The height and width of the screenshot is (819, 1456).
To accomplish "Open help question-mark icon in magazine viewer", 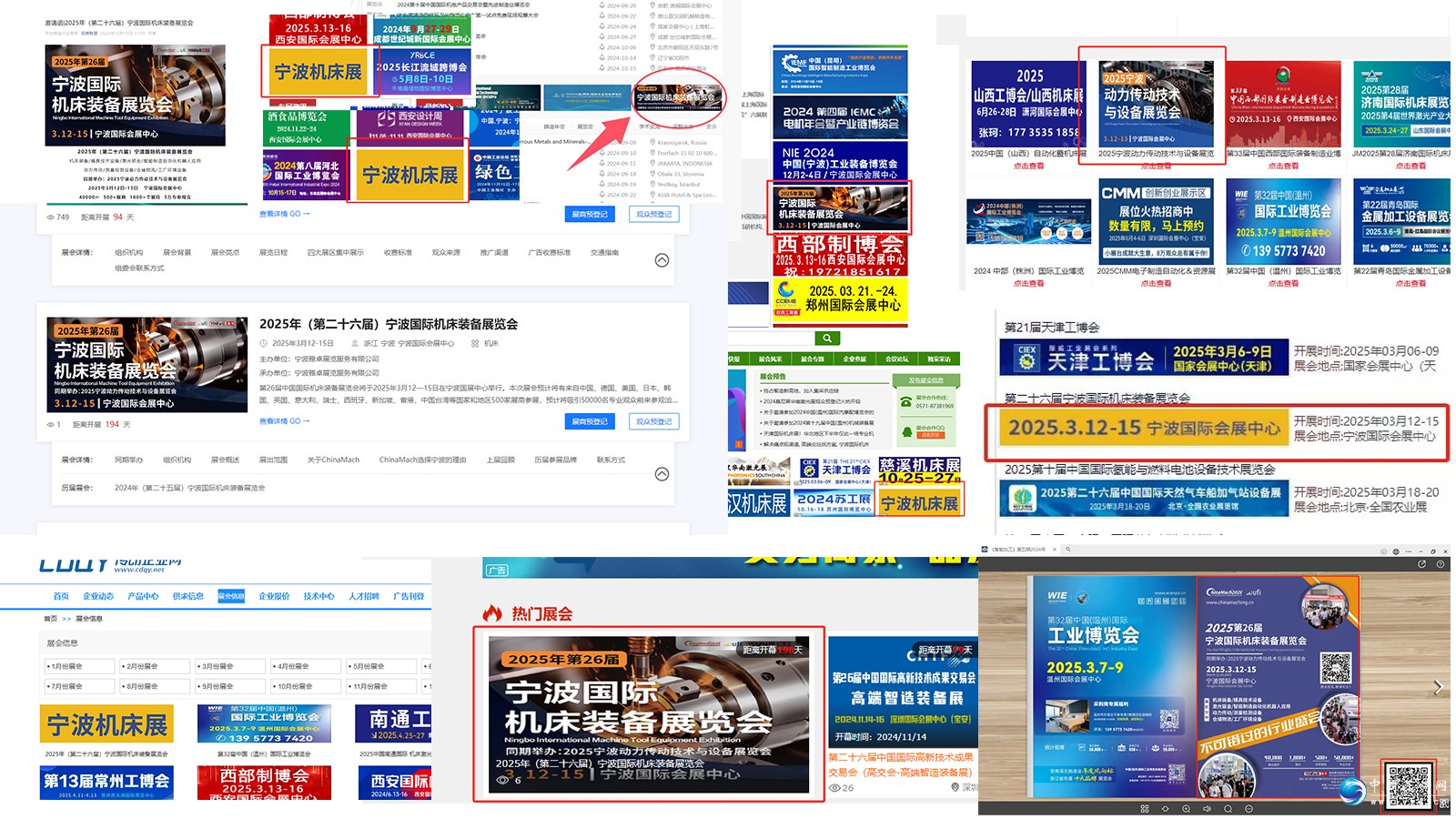I will (1441, 564).
